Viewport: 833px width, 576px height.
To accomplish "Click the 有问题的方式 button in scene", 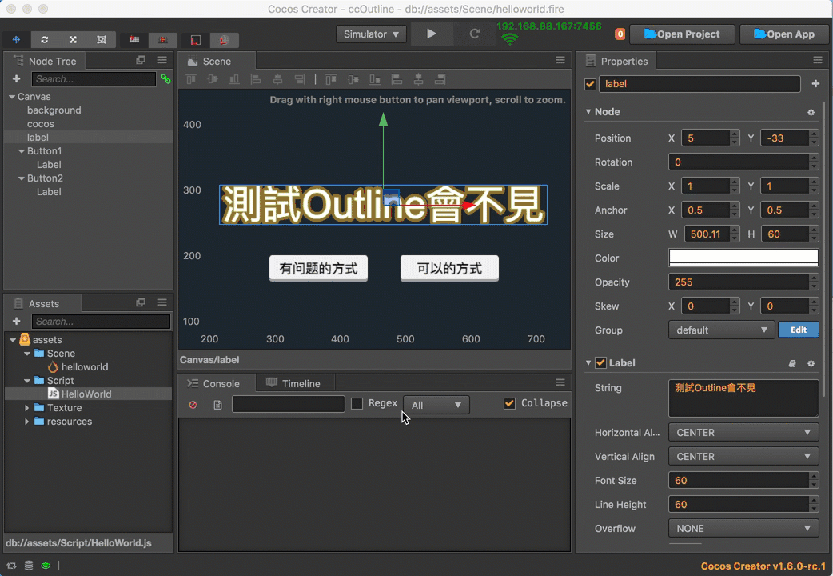I will pyautogui.click(x=318, y=268).
